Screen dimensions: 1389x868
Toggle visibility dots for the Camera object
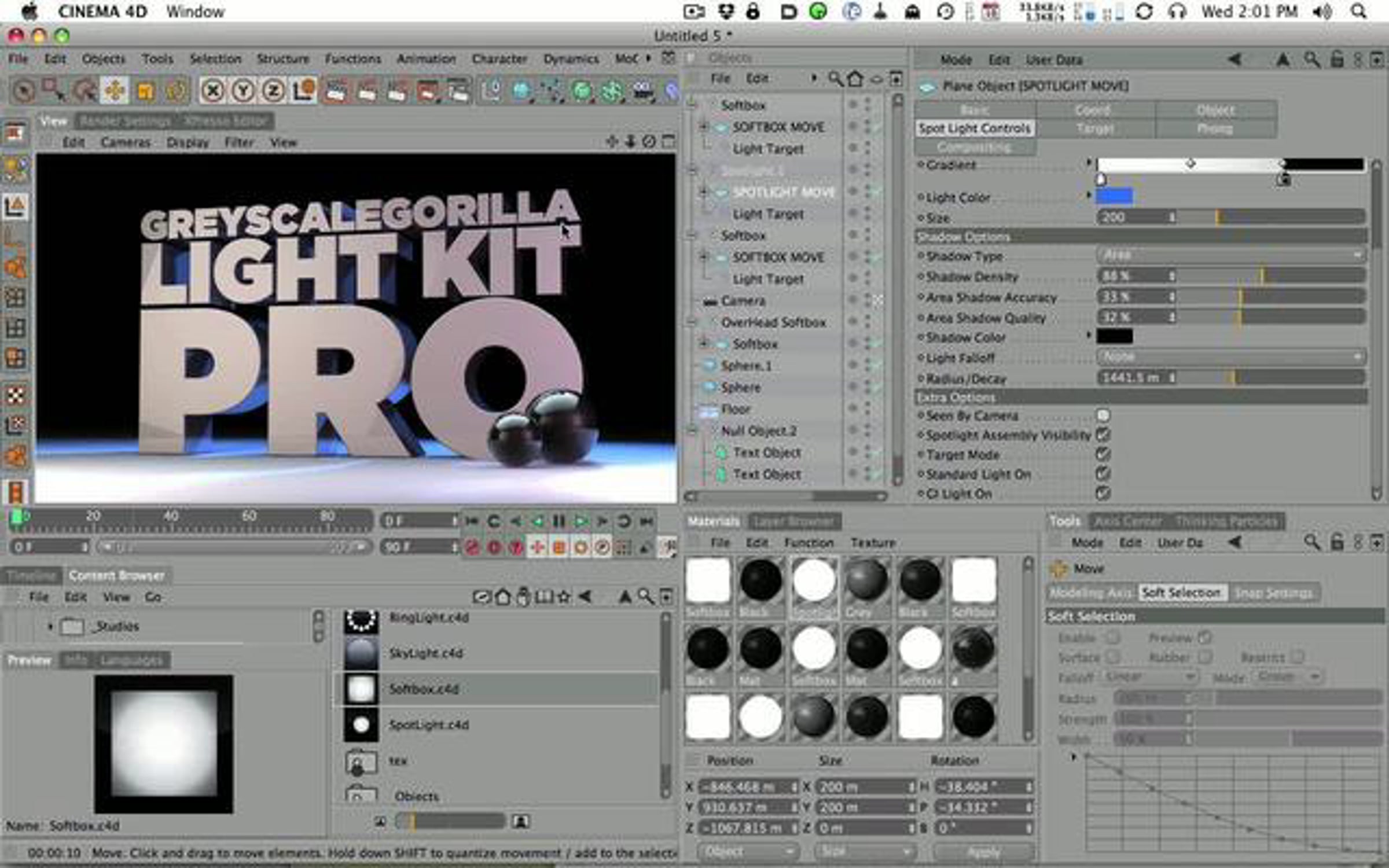tap(867, 300)
